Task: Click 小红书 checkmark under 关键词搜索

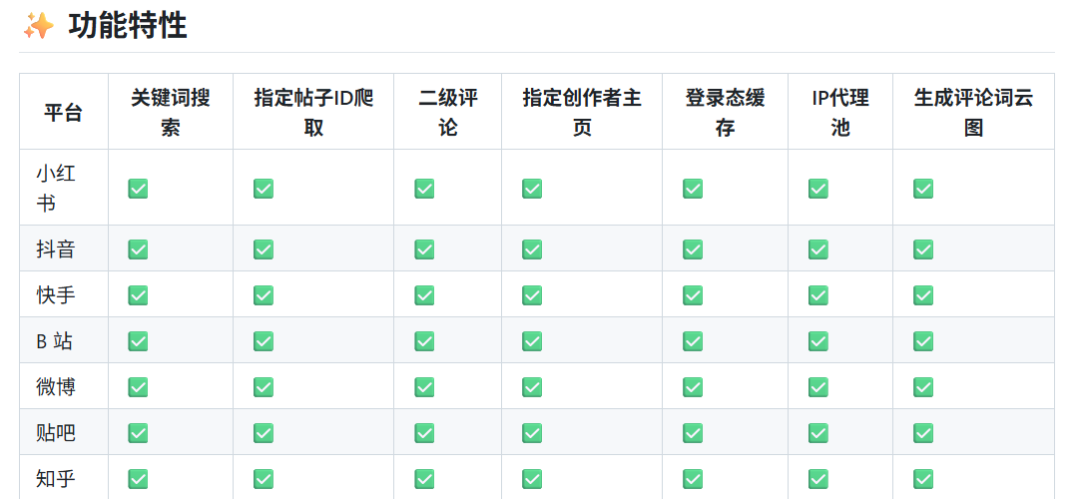Action: click(138, 188)
